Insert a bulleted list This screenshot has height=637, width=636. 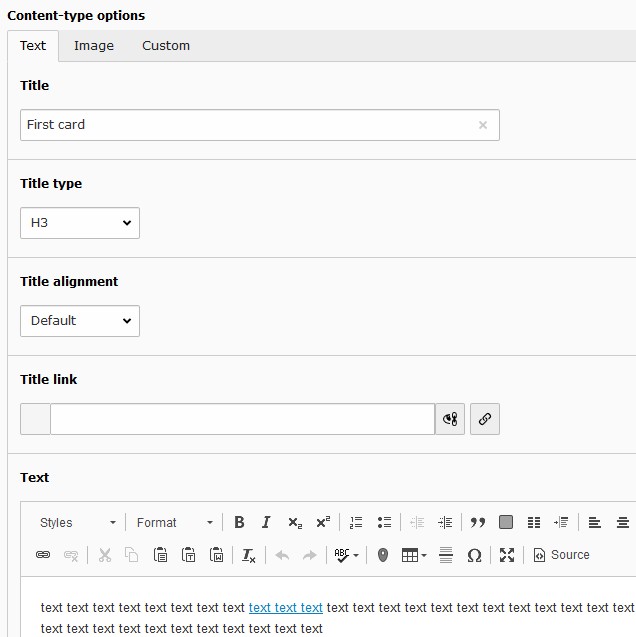[x=384, y=522]
